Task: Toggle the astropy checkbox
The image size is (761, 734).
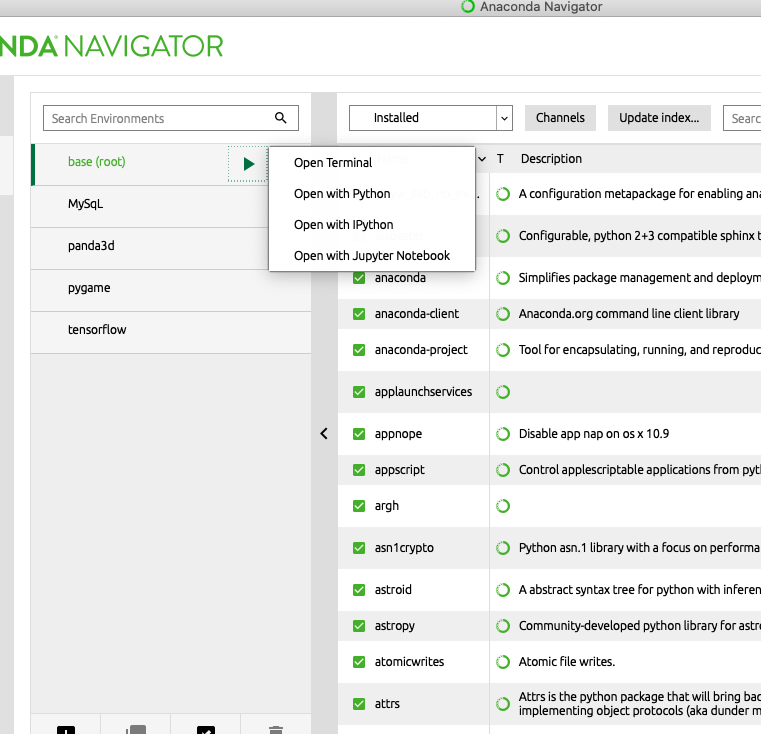Action: click(359, 626)
